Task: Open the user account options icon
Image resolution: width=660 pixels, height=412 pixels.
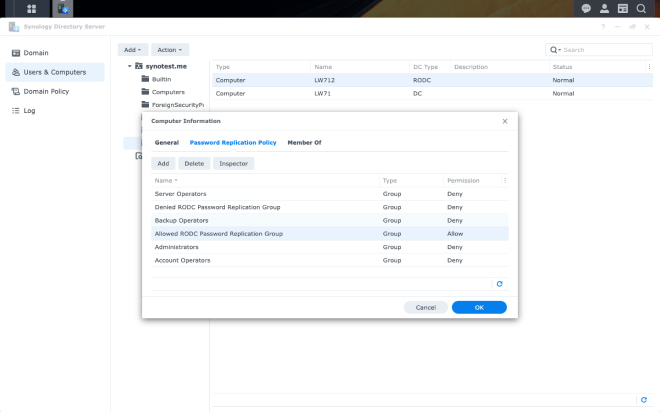Action: (605, 8)
